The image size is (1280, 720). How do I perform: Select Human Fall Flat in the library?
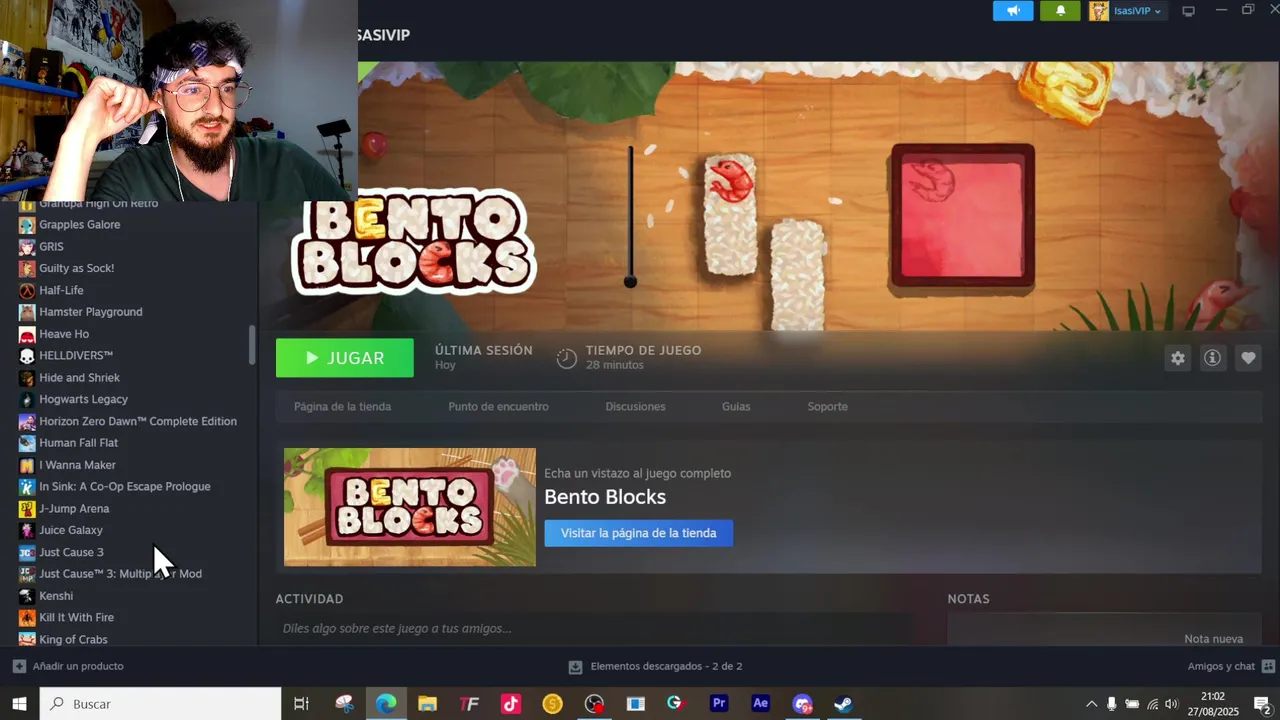pyautogui.click(x=78, y=442)
